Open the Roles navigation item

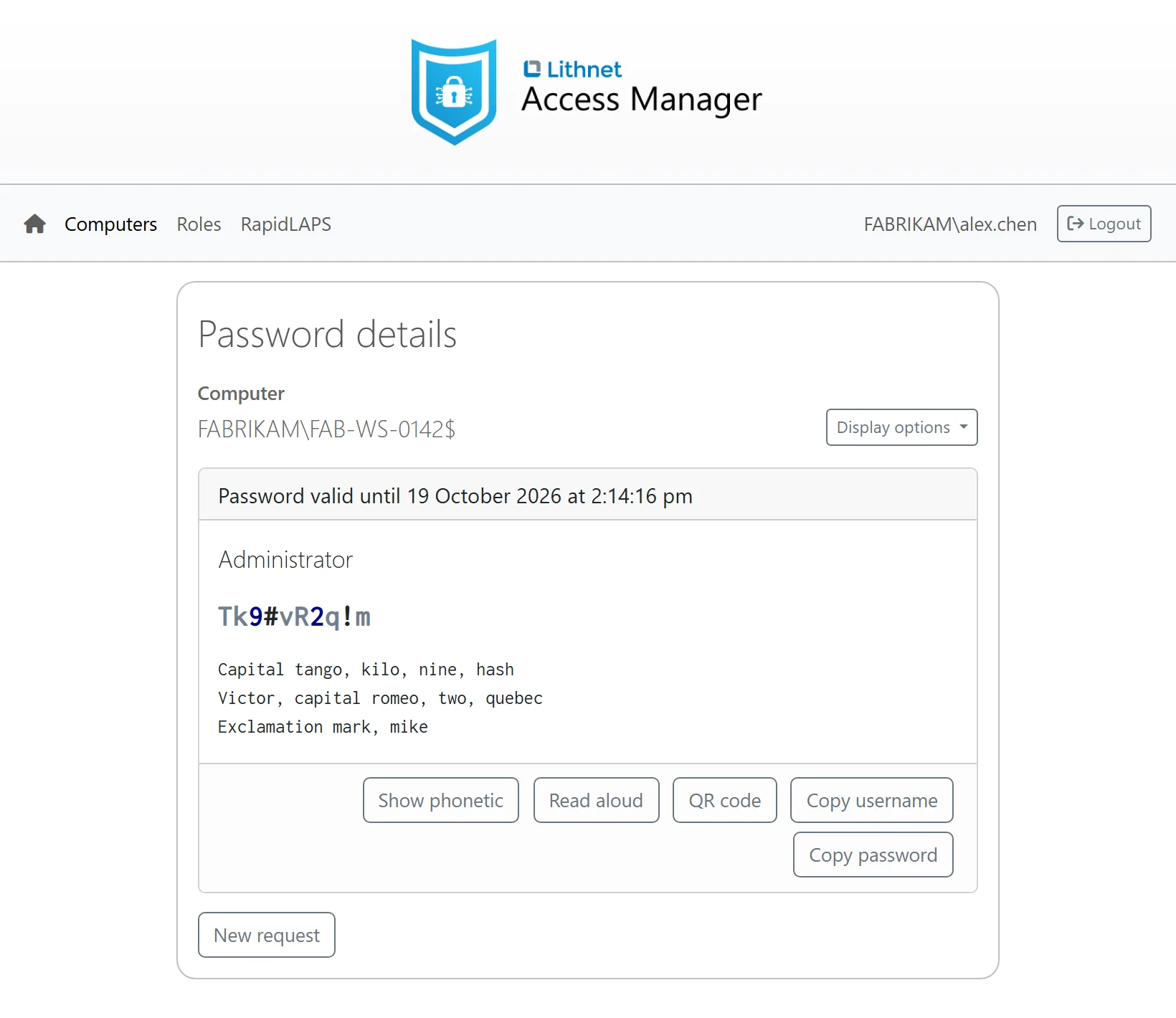tap(199, 224)
